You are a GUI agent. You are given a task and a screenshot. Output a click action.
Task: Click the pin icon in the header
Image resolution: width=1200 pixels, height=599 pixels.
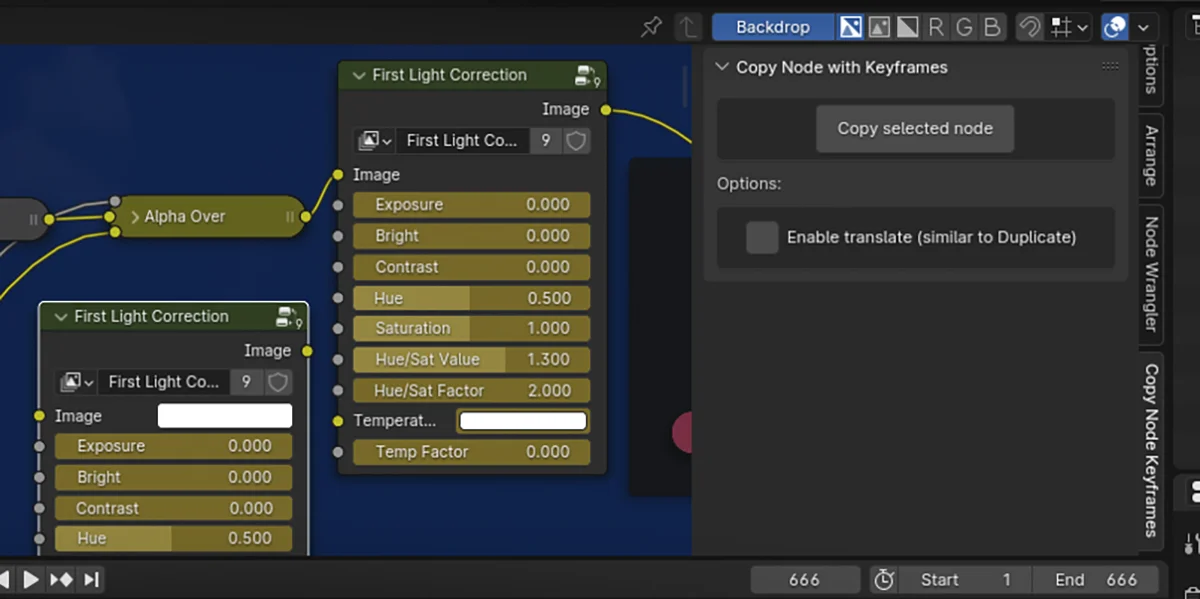click(x=650, y=27)
